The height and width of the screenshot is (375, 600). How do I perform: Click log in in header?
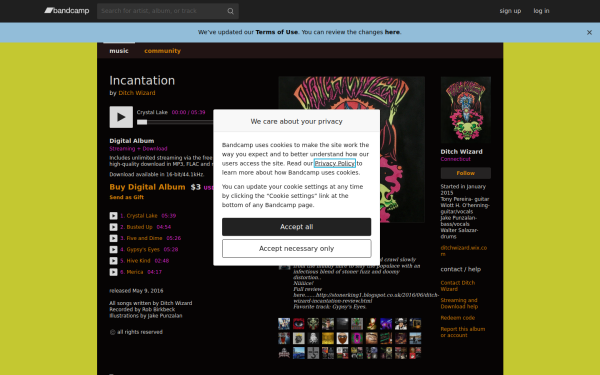coord(541,11)
